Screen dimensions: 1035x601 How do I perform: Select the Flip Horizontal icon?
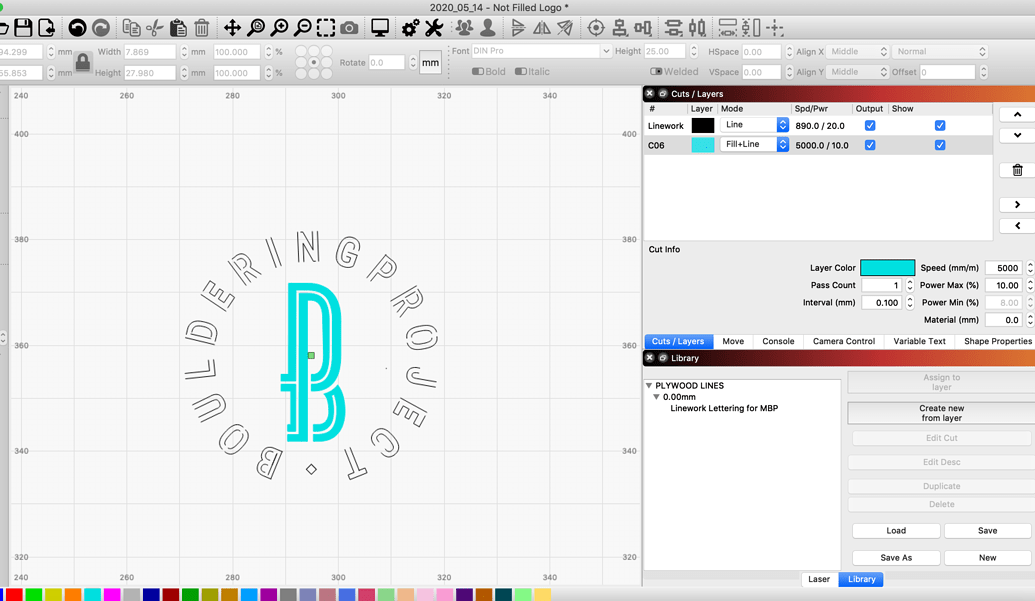click(540, 27)
